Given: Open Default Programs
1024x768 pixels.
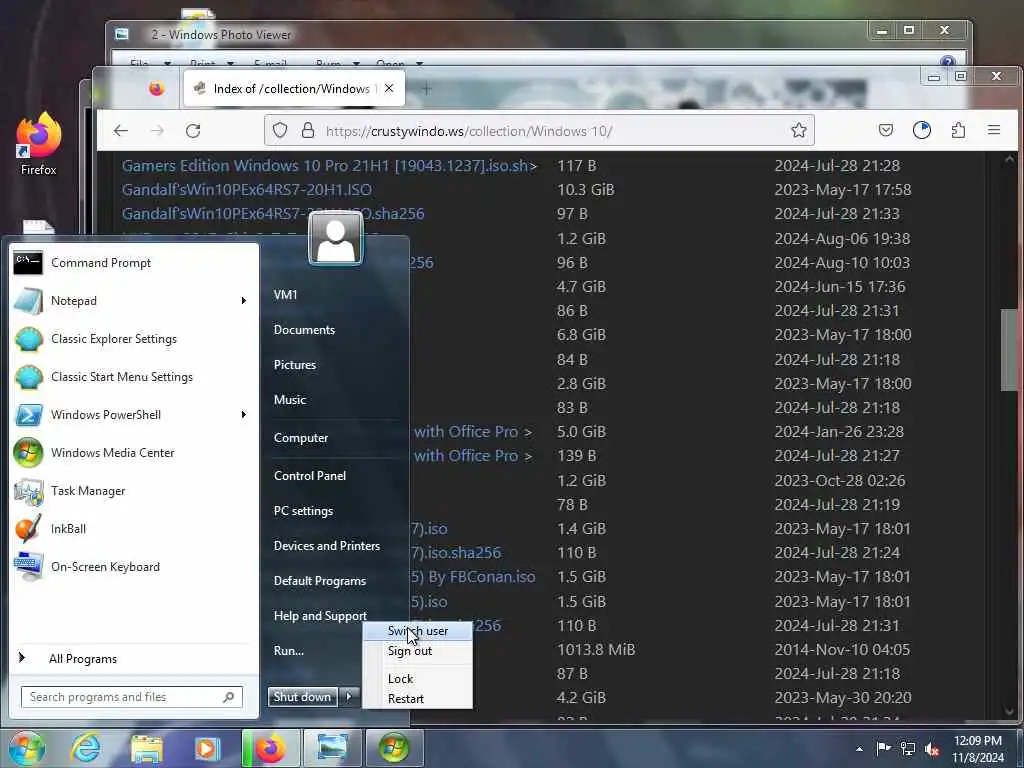Looking at the screenshot, I should point(319,581).
